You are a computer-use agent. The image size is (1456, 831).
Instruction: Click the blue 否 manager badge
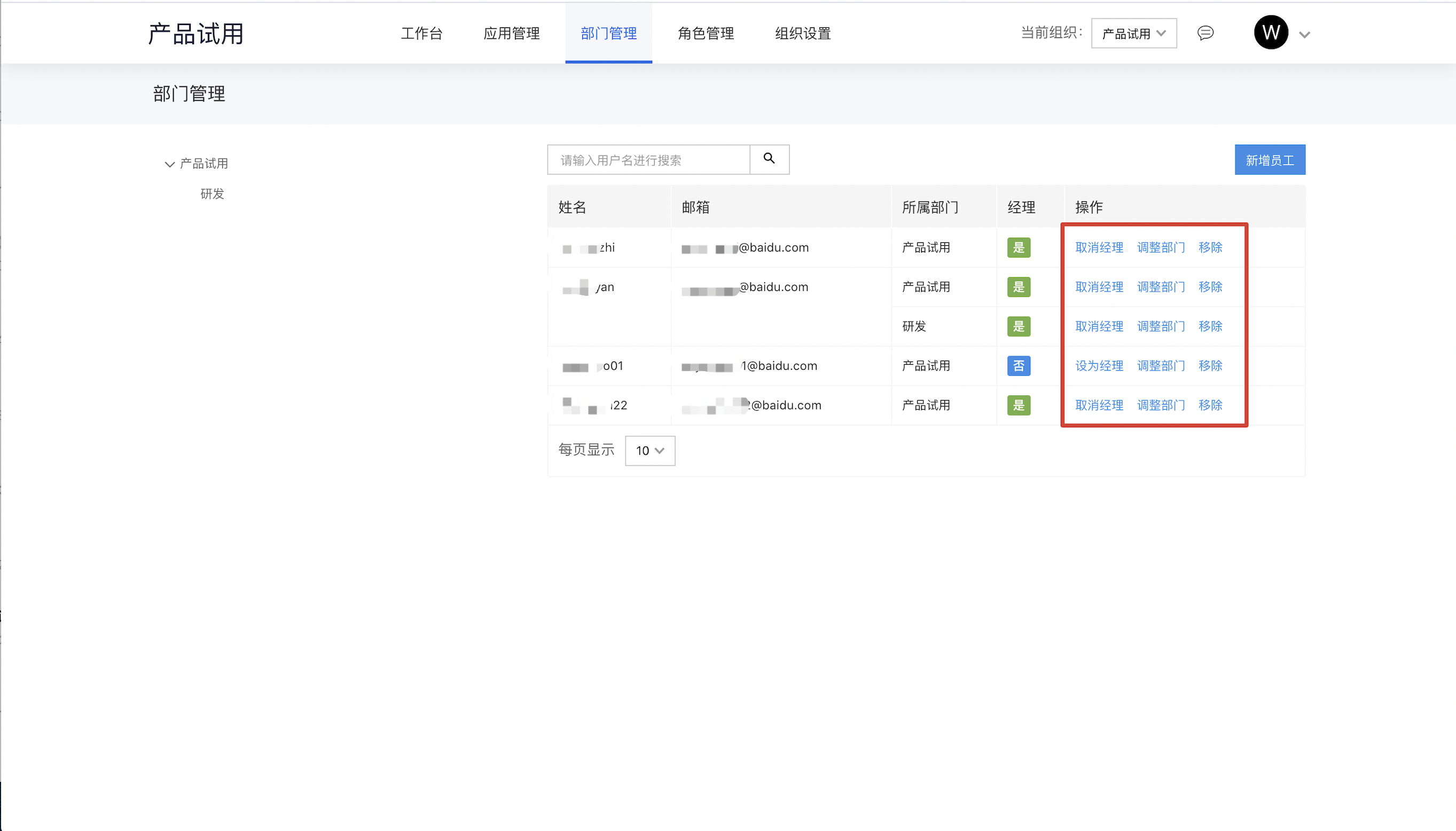pos(1018,366)
